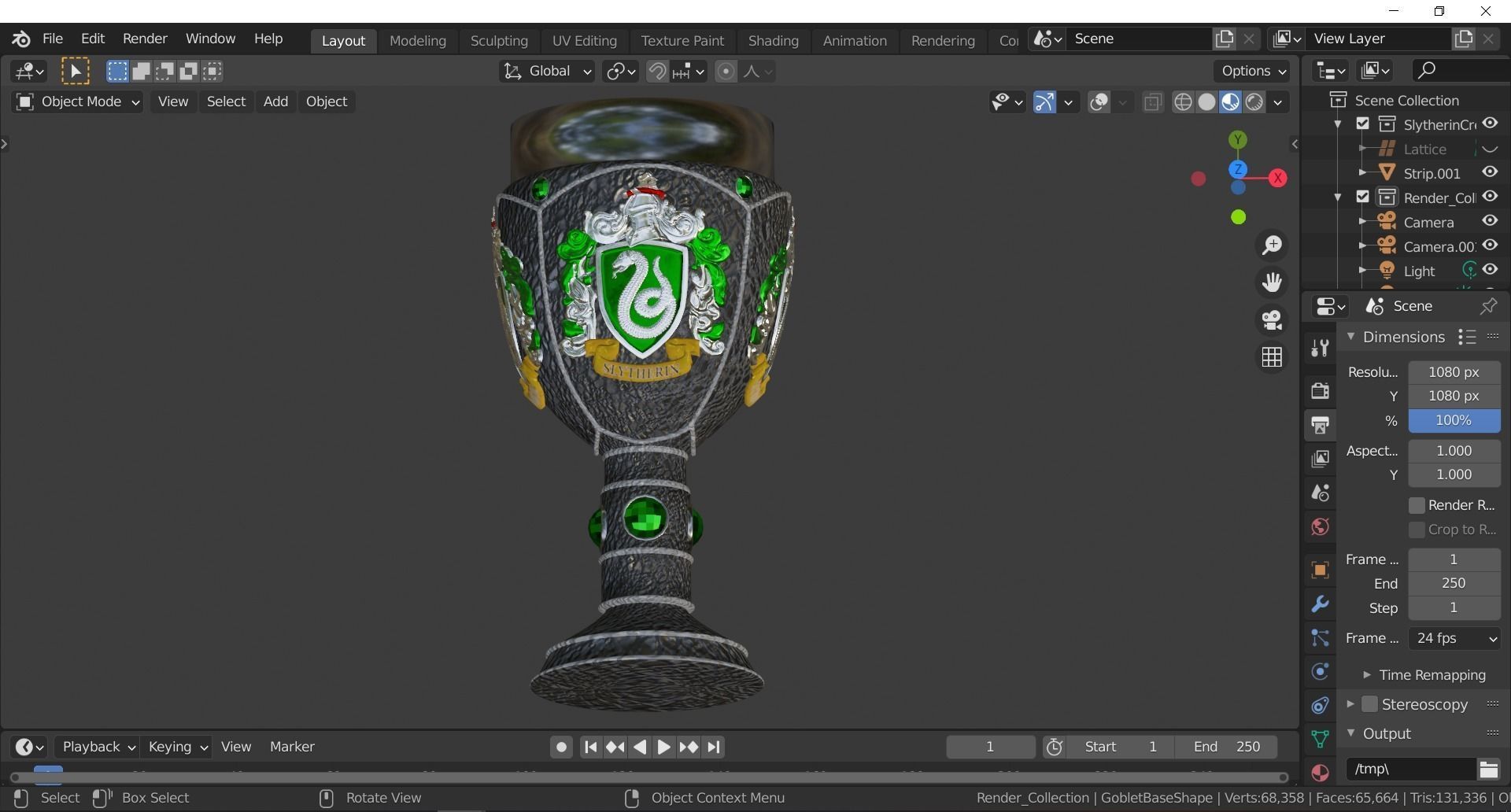Hide the Camera object in outliner
1511x812 pixels.
[x=1490, y=221]
